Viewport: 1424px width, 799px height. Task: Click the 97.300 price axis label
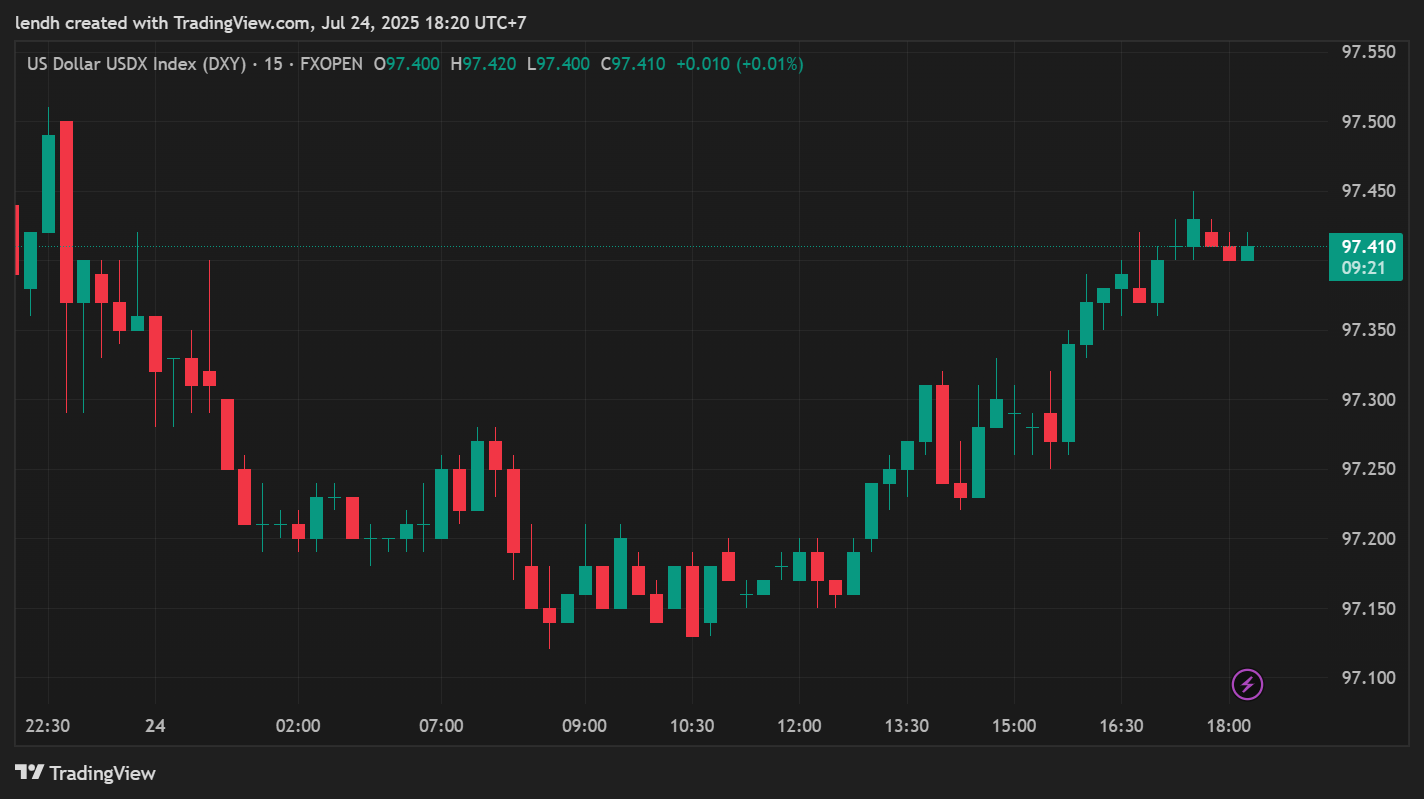(1368, 400)
